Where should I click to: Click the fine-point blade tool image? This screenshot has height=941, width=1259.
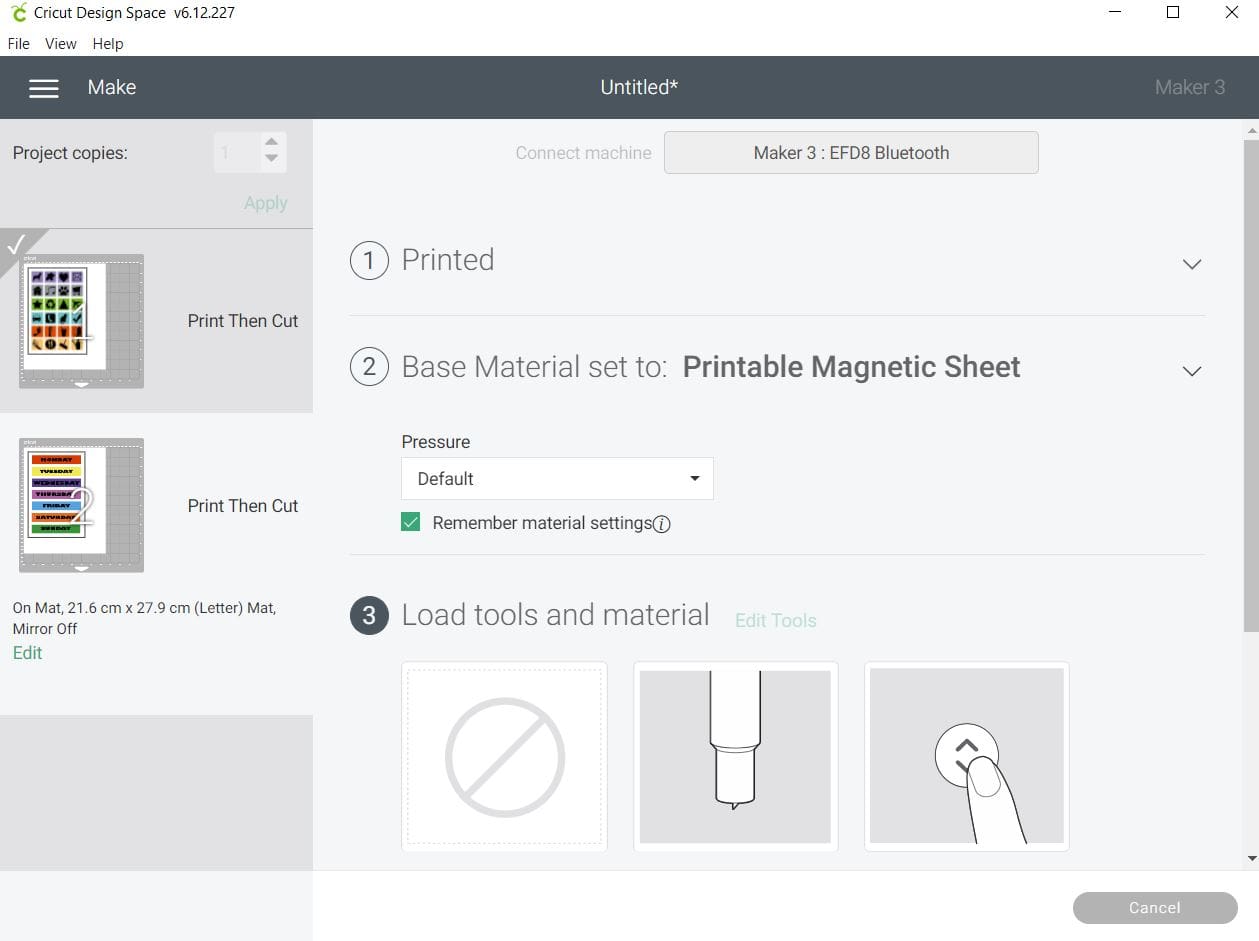click(x=735, y=757)
